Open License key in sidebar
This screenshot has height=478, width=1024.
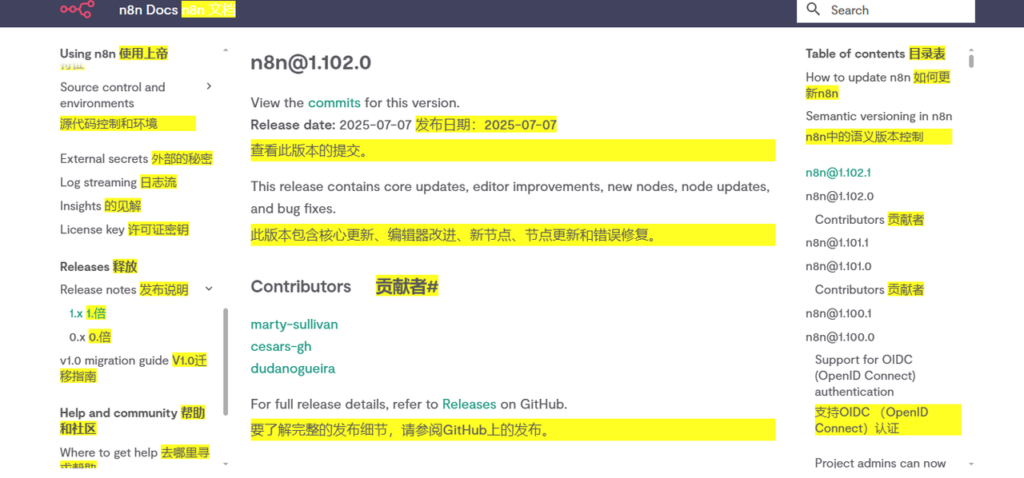91,229
